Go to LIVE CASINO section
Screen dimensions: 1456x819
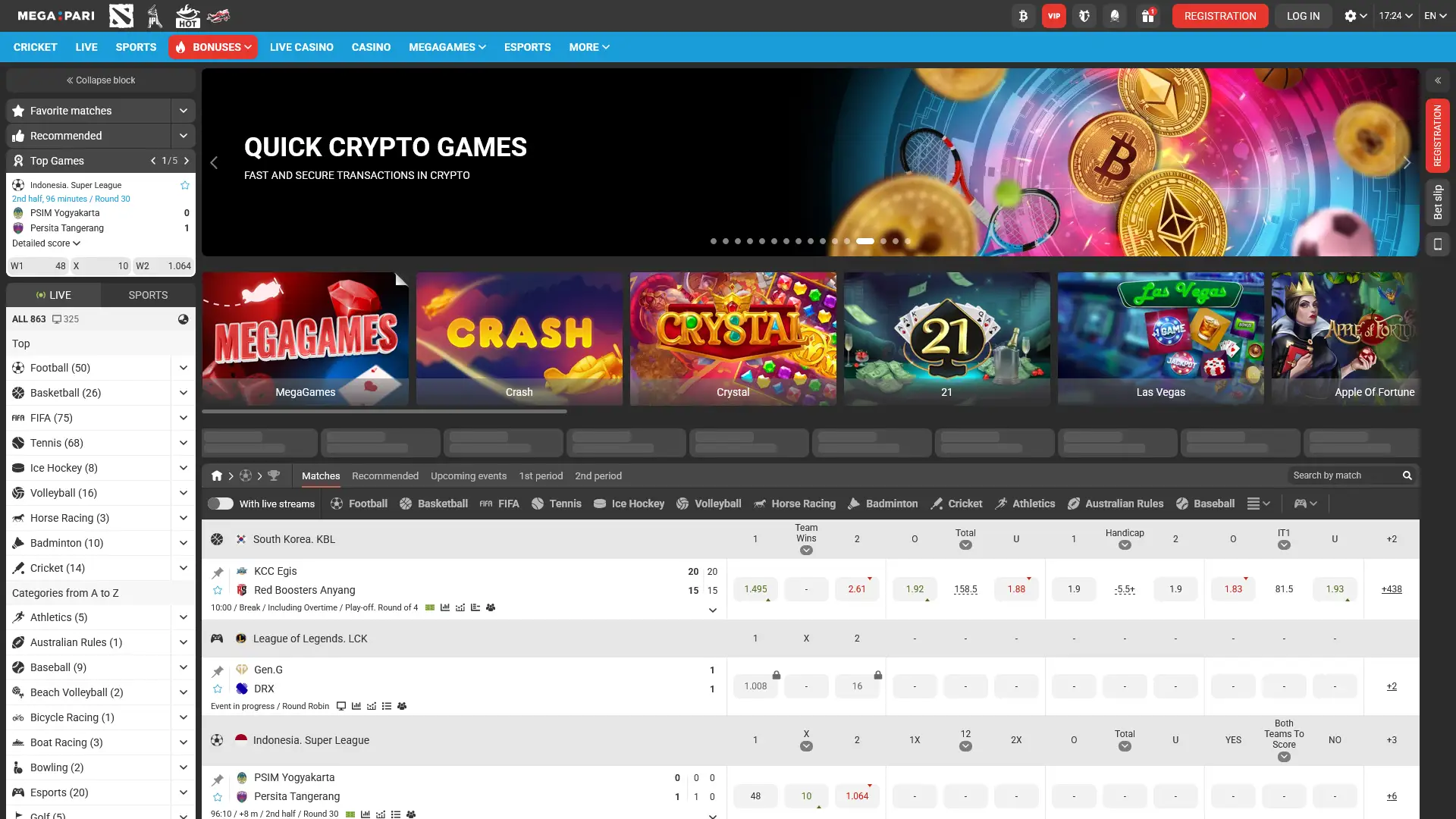click(302, 47)
